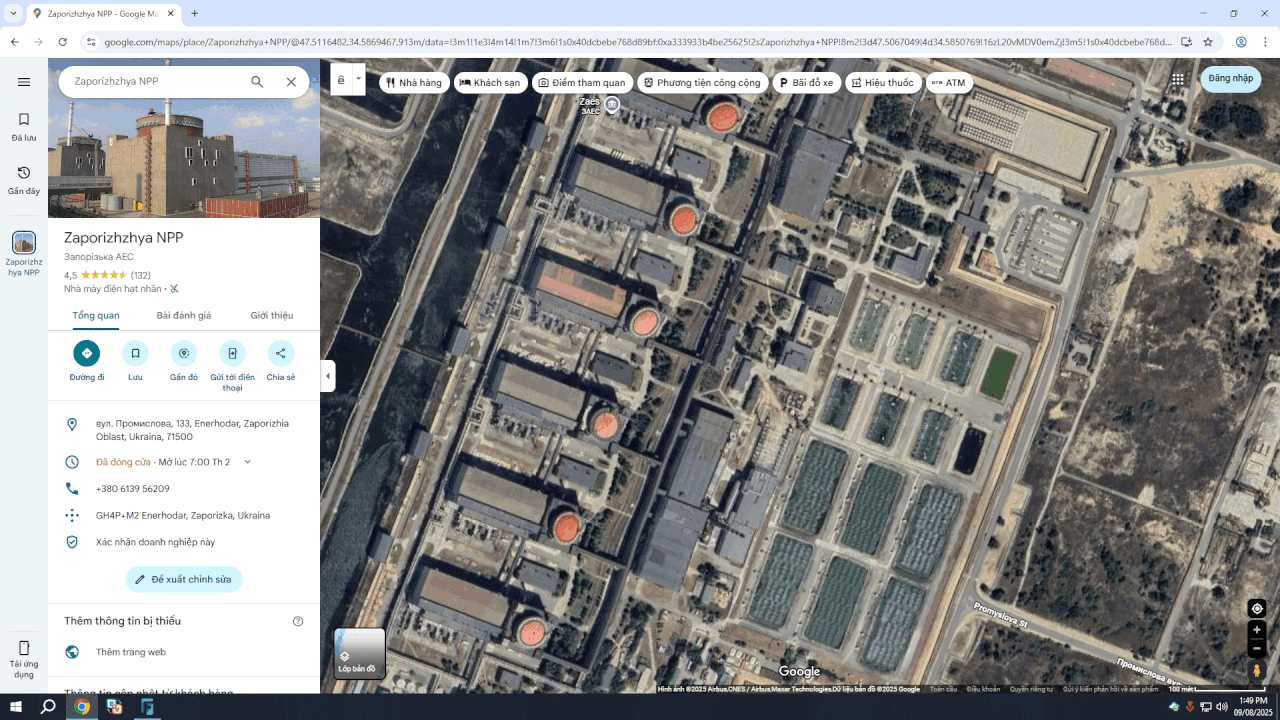Open the Chrome profile icon
Image resolution: width=1280 pixels, height=720 pixels.
click(x=1241, y=42)
